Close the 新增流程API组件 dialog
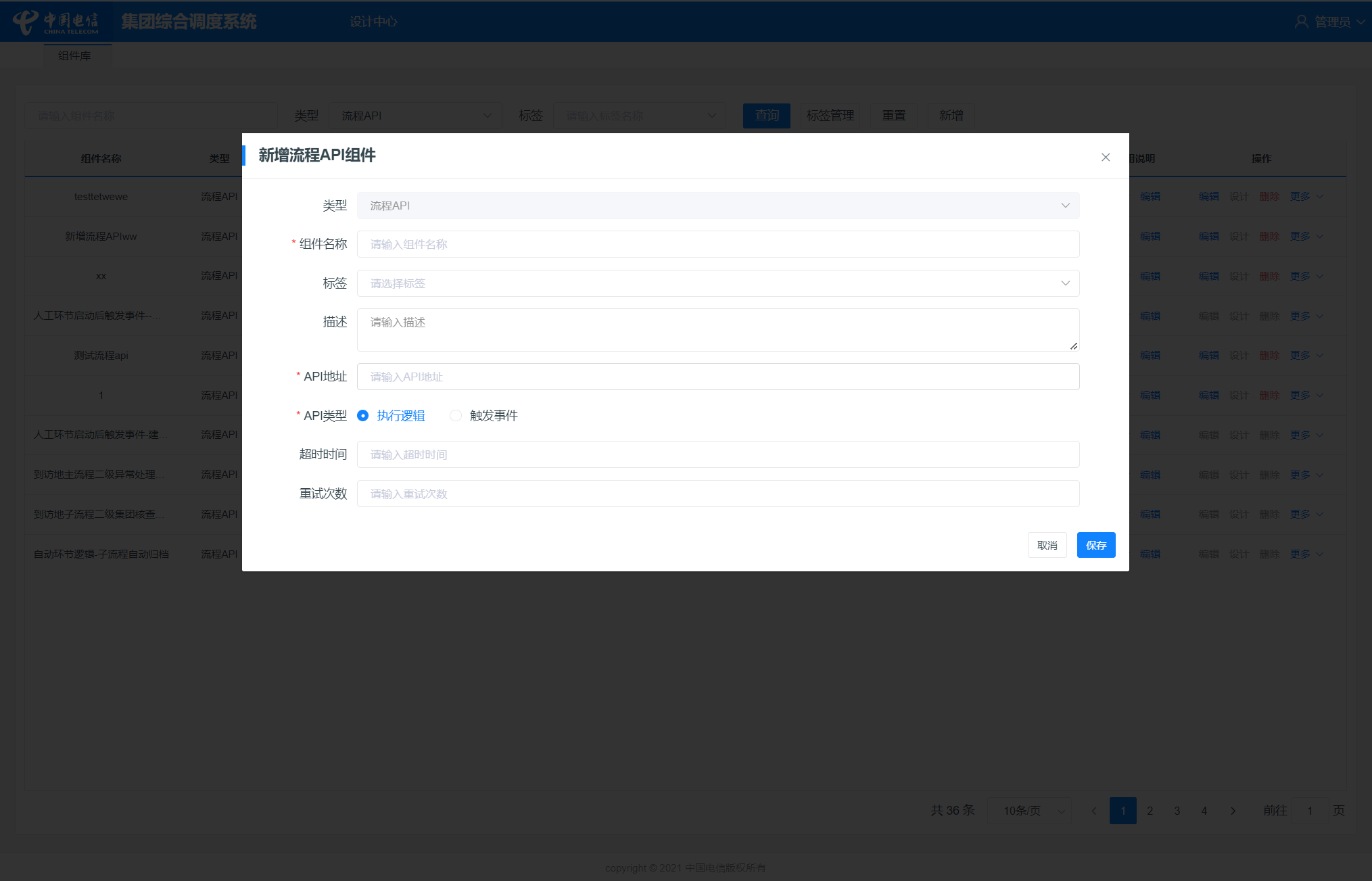 [1106, 157]
